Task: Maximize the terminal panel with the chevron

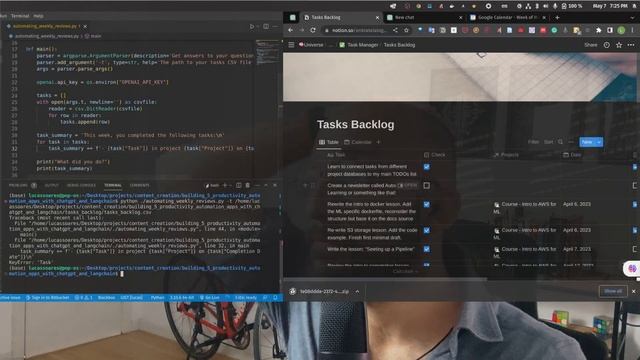Action: tap(266, 185)
